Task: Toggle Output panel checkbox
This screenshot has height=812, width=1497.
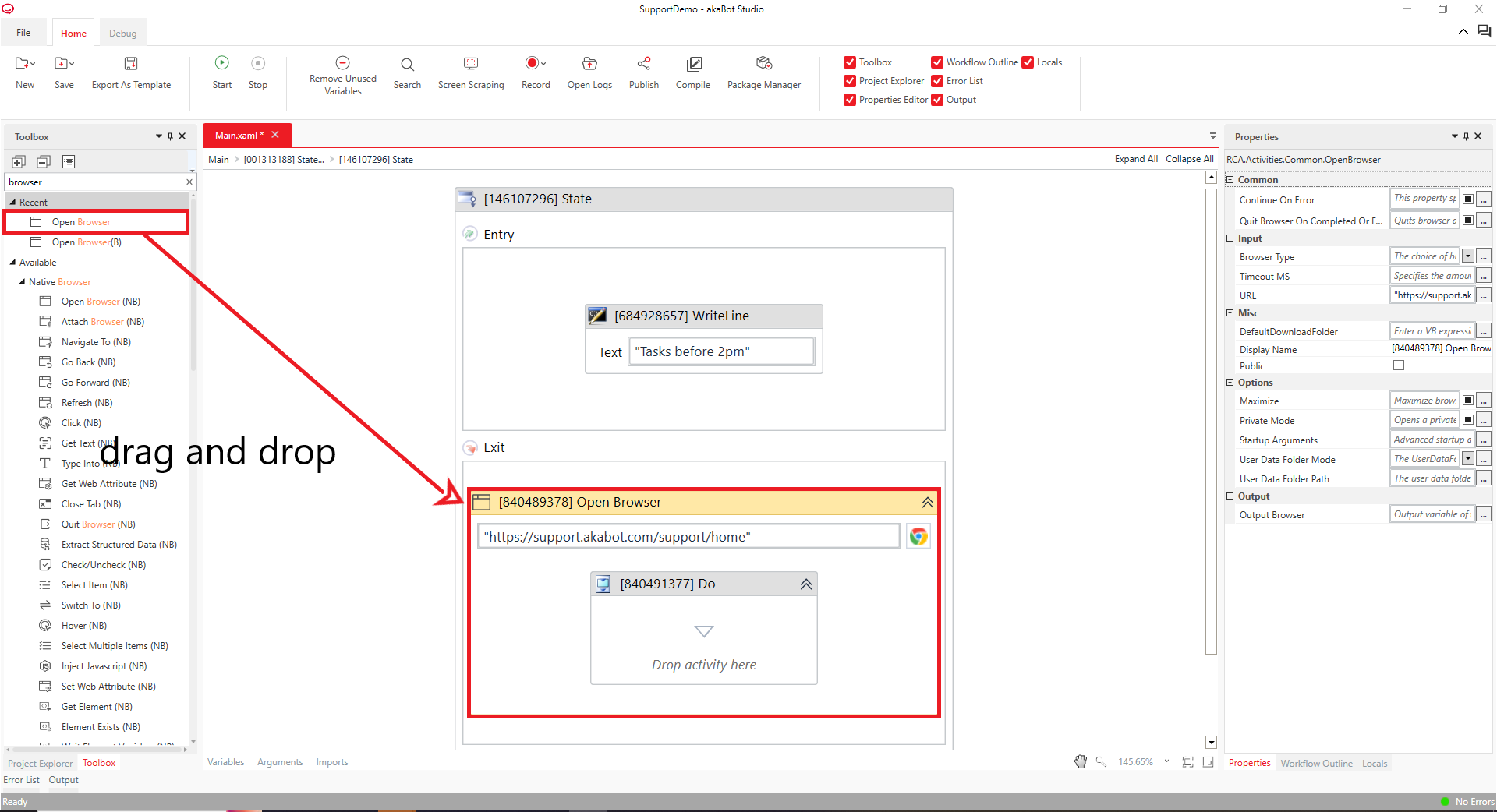Action: pos(937,100)
